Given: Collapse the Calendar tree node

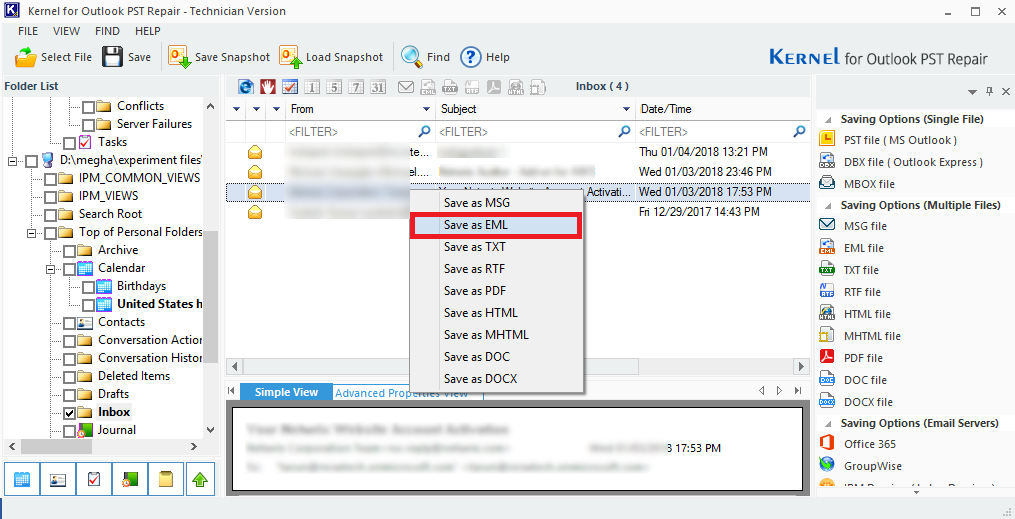Looking at the screenshot, I should (x=50, y=269).
